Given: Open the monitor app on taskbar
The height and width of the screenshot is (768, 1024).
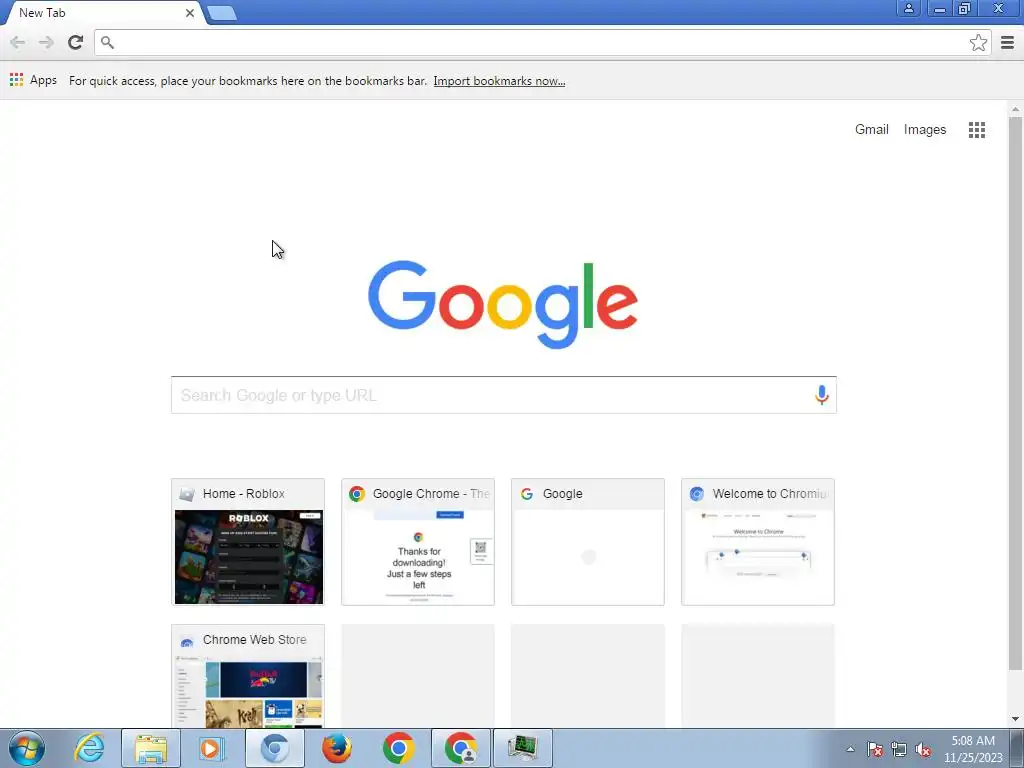Looking at the screenshot, I should tap(522, 748).
